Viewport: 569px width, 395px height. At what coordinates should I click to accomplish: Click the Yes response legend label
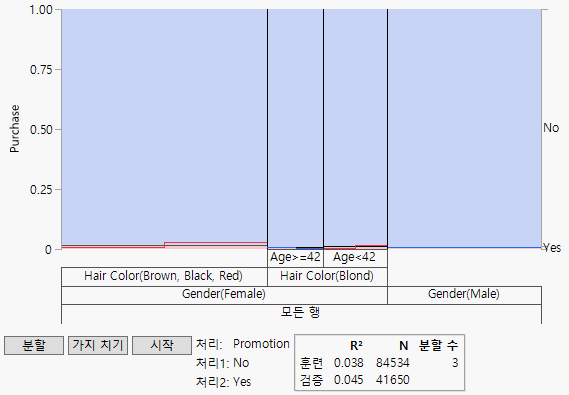tap(552, 248)
